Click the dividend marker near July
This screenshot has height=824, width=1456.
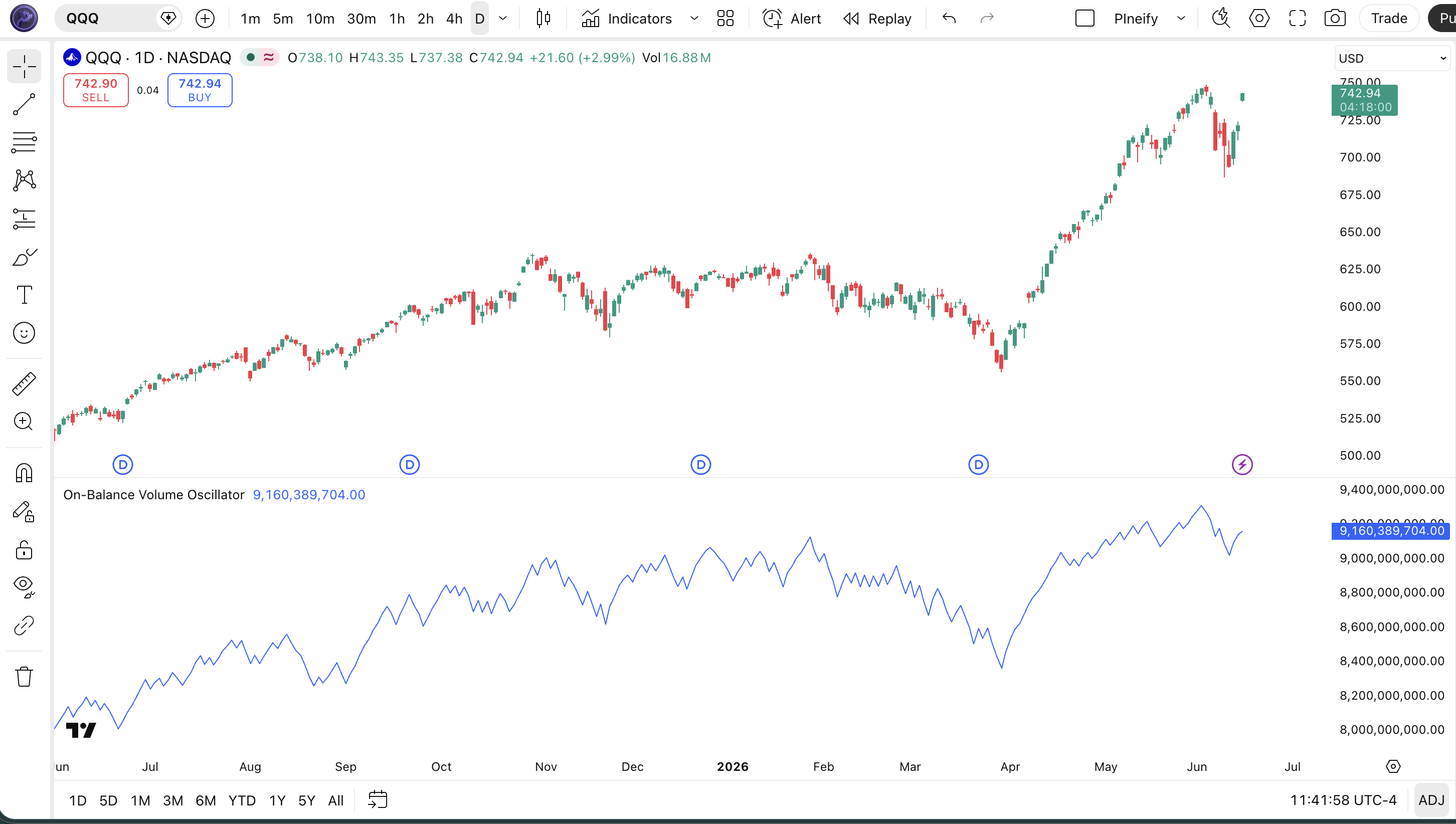[123, 465]
